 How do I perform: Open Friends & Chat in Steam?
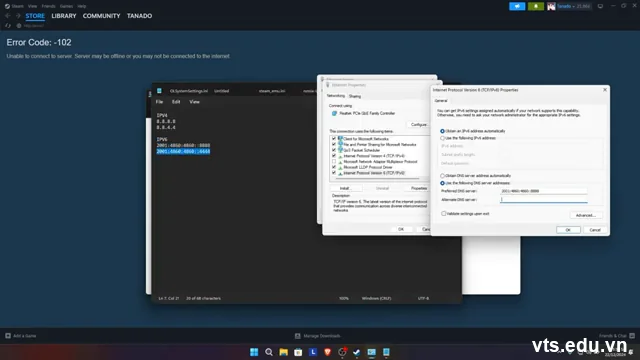pyautogui.click(x=617, y=336)
